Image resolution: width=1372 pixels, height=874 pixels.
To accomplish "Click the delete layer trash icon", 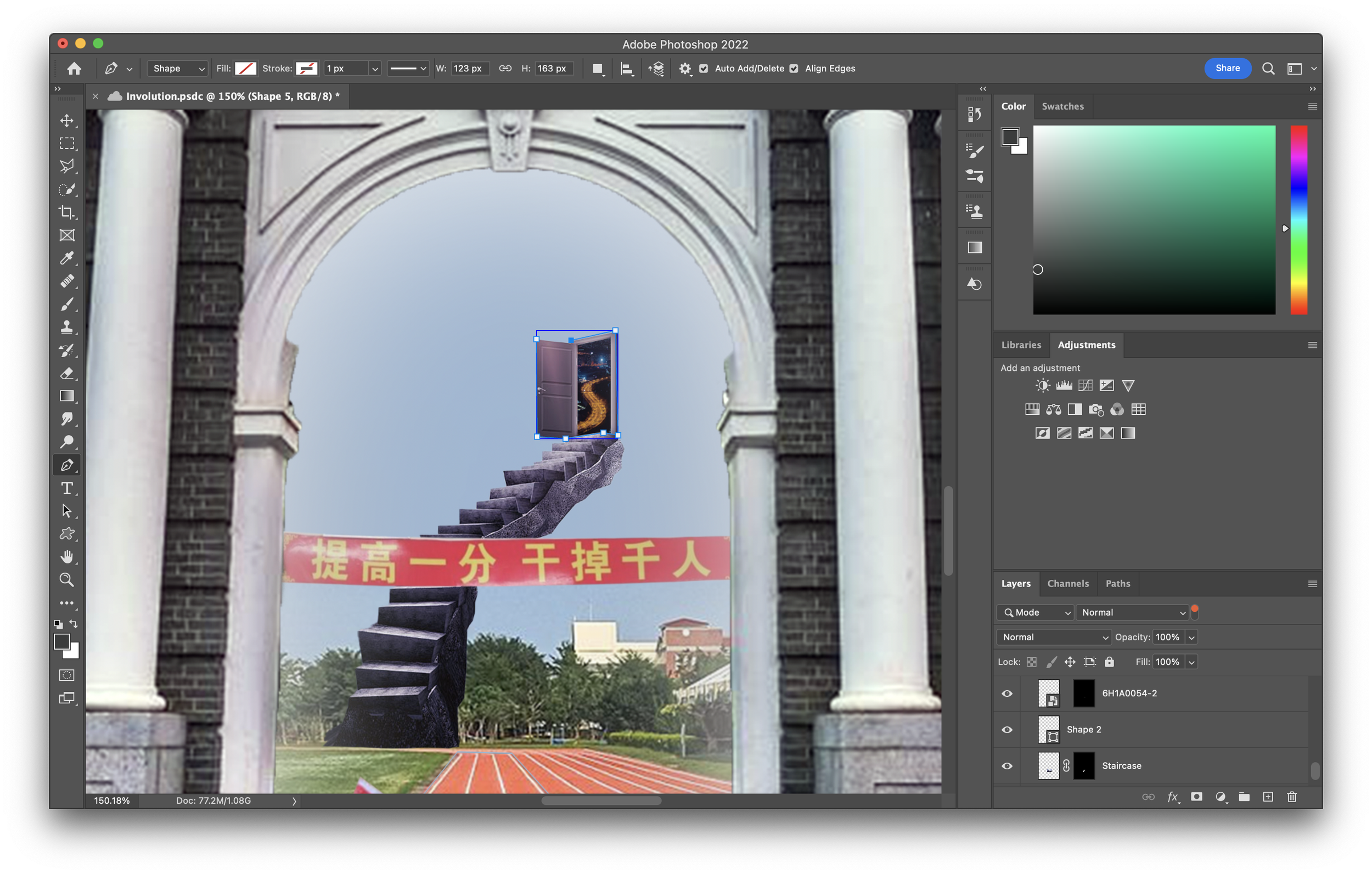I will (x=1292, y=797).
